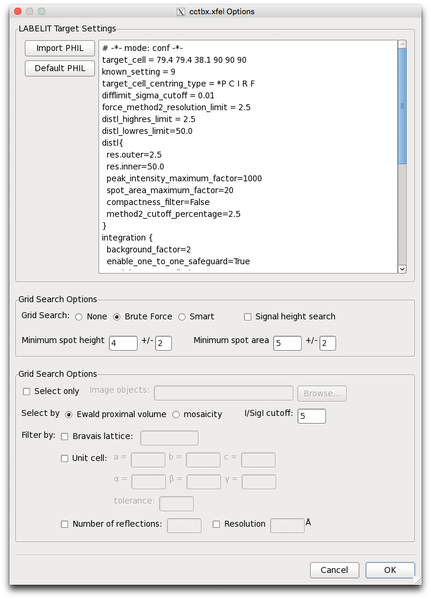Viewport: 431px width, 599px height.
Task: Click the I/SigI cutoff field
Action: coord(311,416)
